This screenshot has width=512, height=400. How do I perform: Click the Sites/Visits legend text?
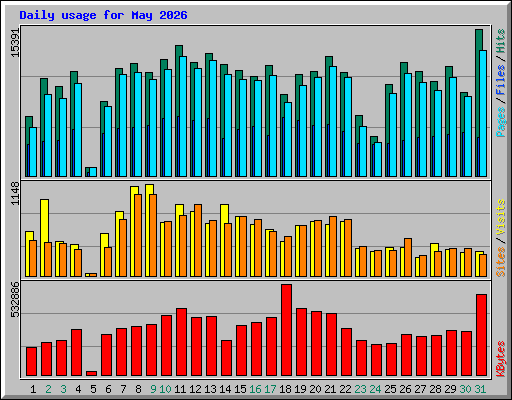point(500,238)
